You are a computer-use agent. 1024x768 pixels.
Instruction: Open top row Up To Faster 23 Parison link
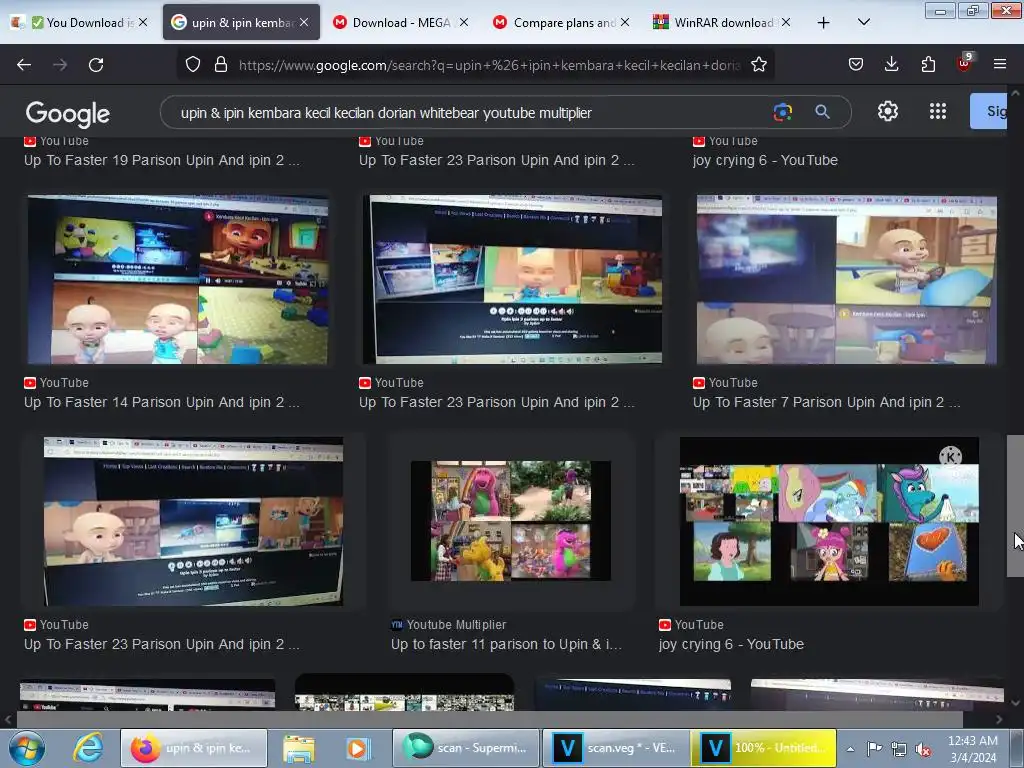(496, 160)
